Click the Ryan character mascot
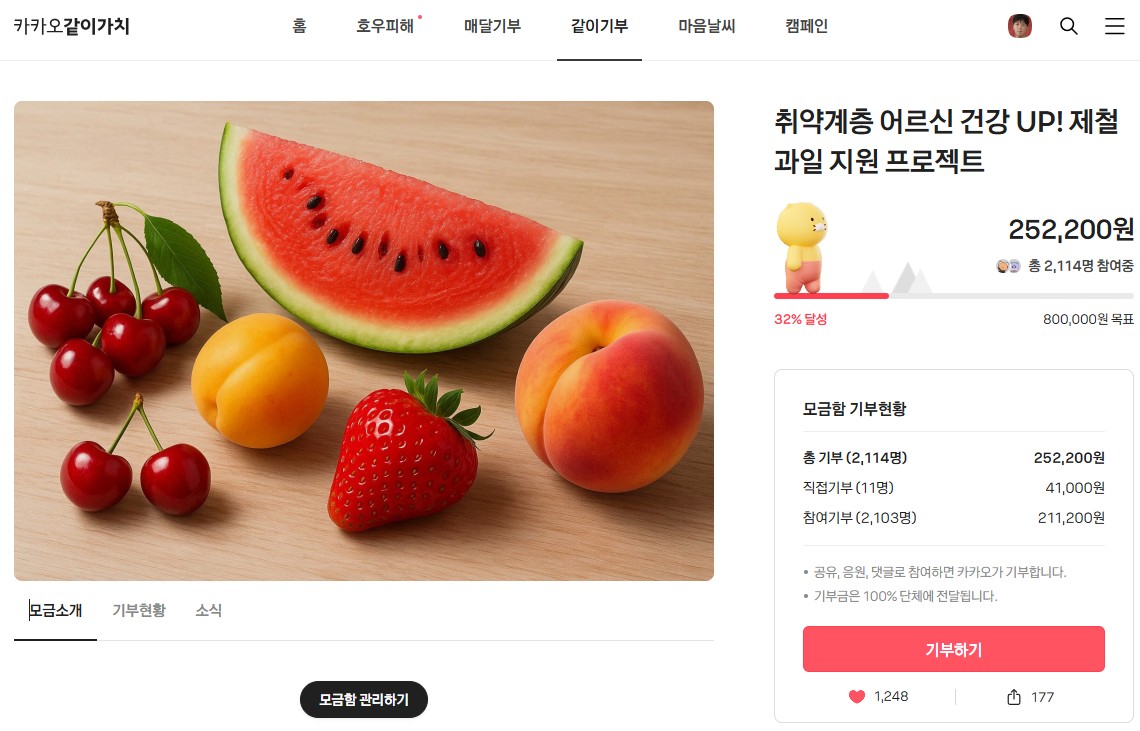This screenshot has height=731, width=1140. coord(801,247)
